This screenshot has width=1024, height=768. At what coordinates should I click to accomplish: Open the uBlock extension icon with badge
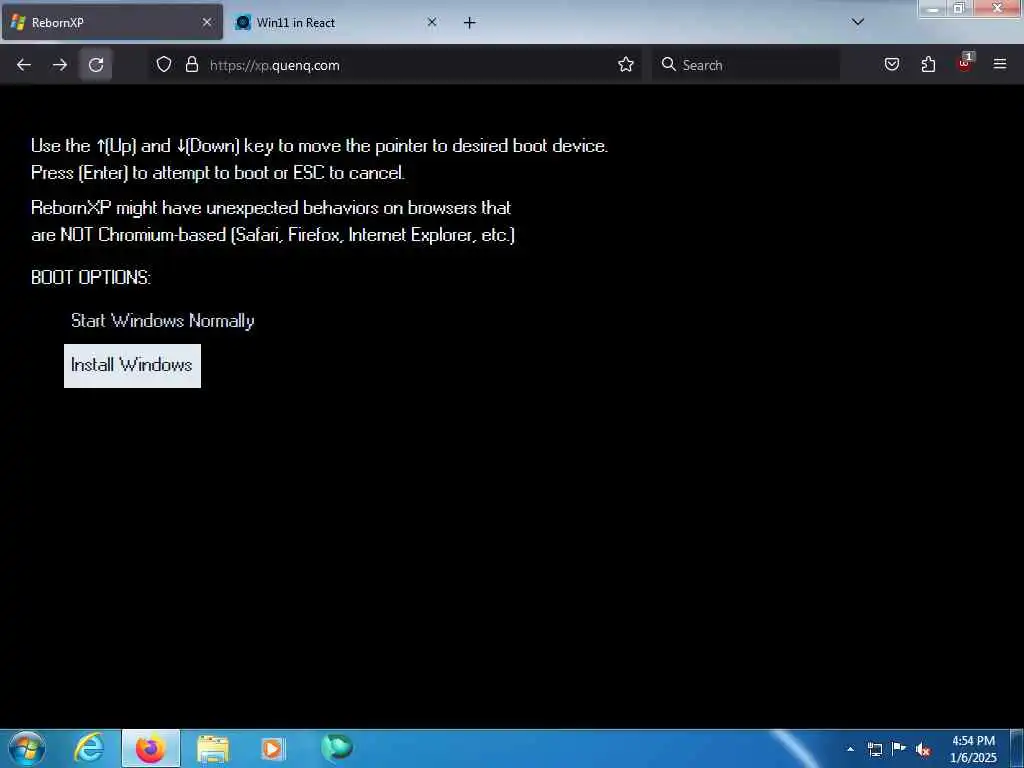point(965,63)
